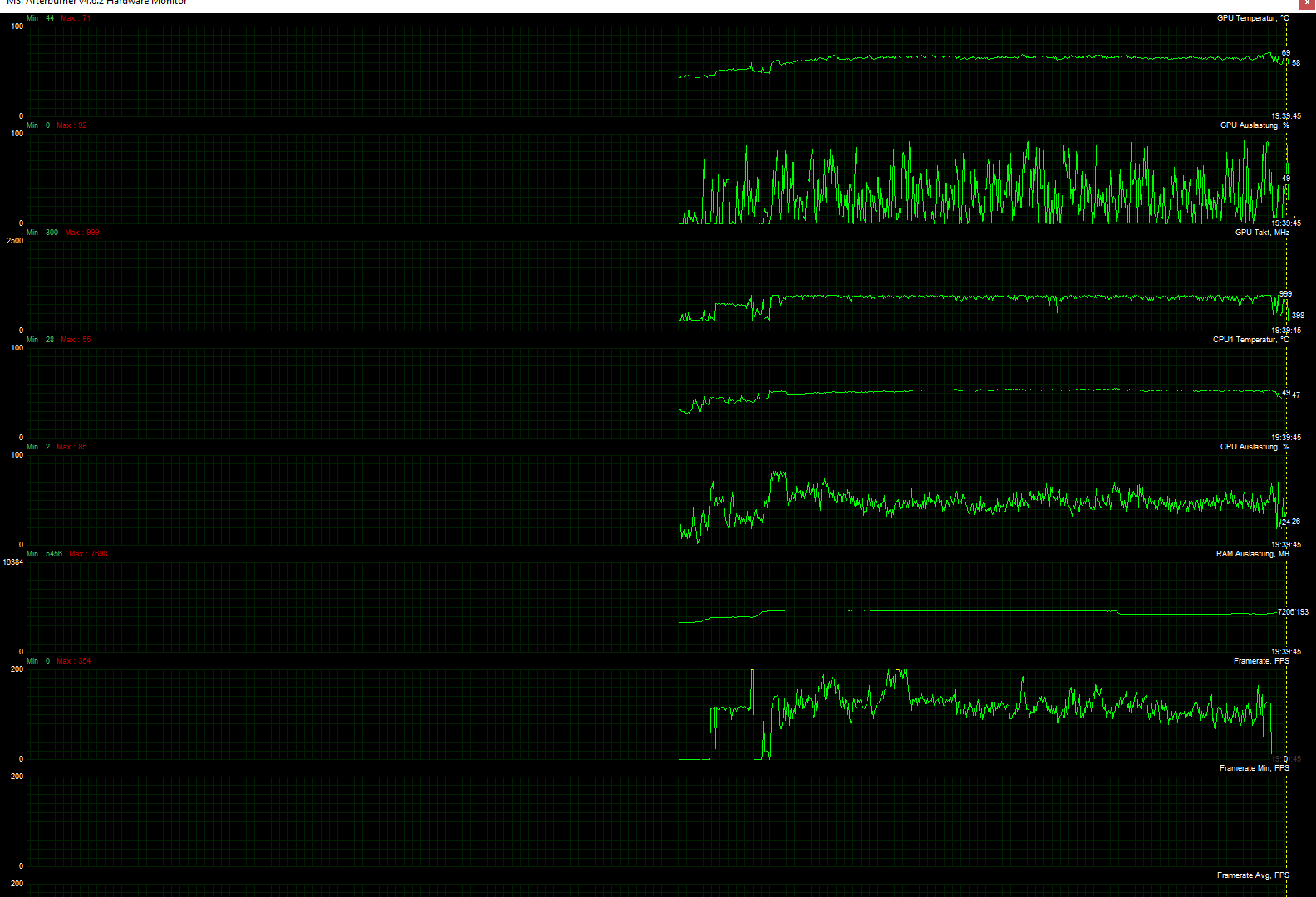Click the 'Min : 2' CPU usage value

click(38, 447)
